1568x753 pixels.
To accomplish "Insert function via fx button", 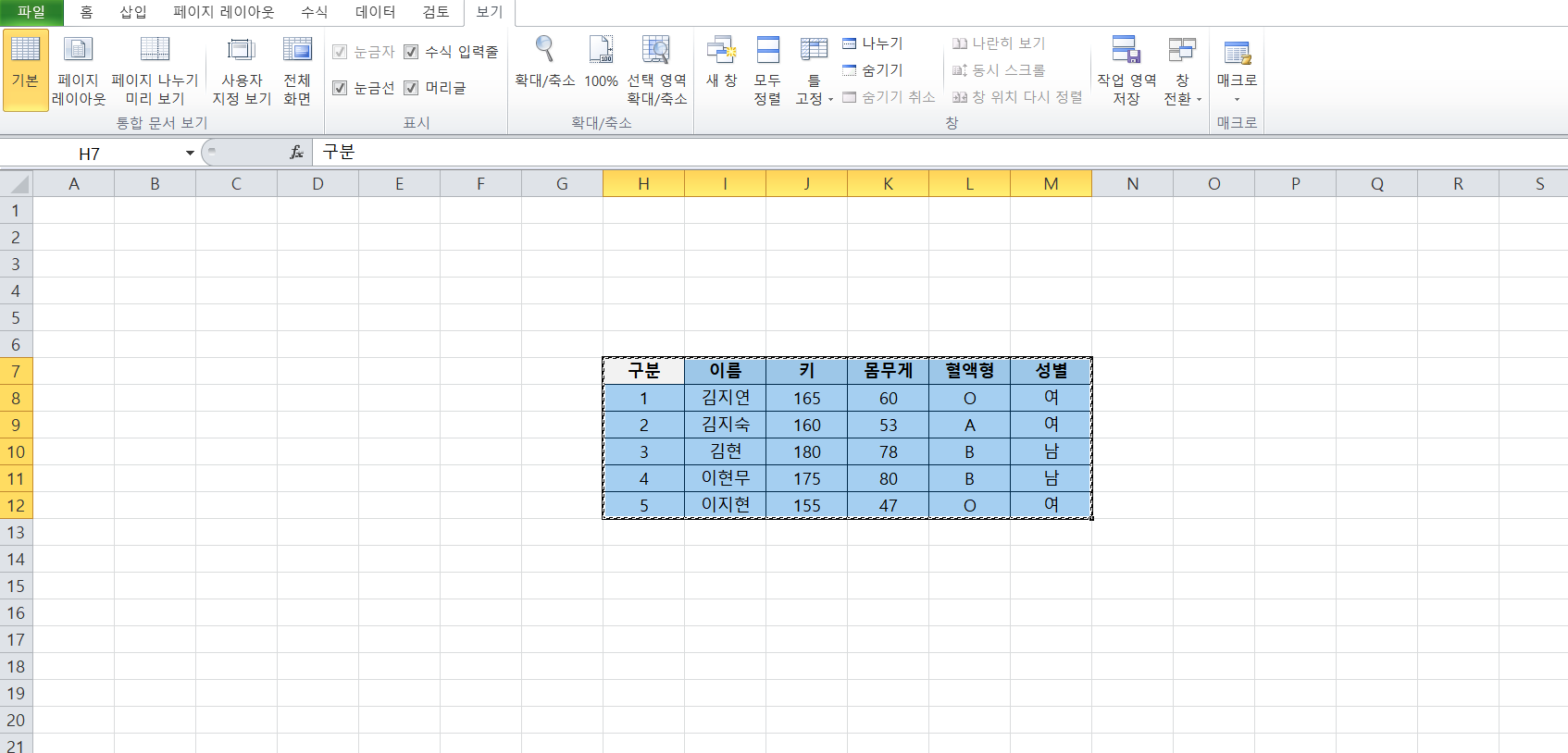I will pos(296,153).
